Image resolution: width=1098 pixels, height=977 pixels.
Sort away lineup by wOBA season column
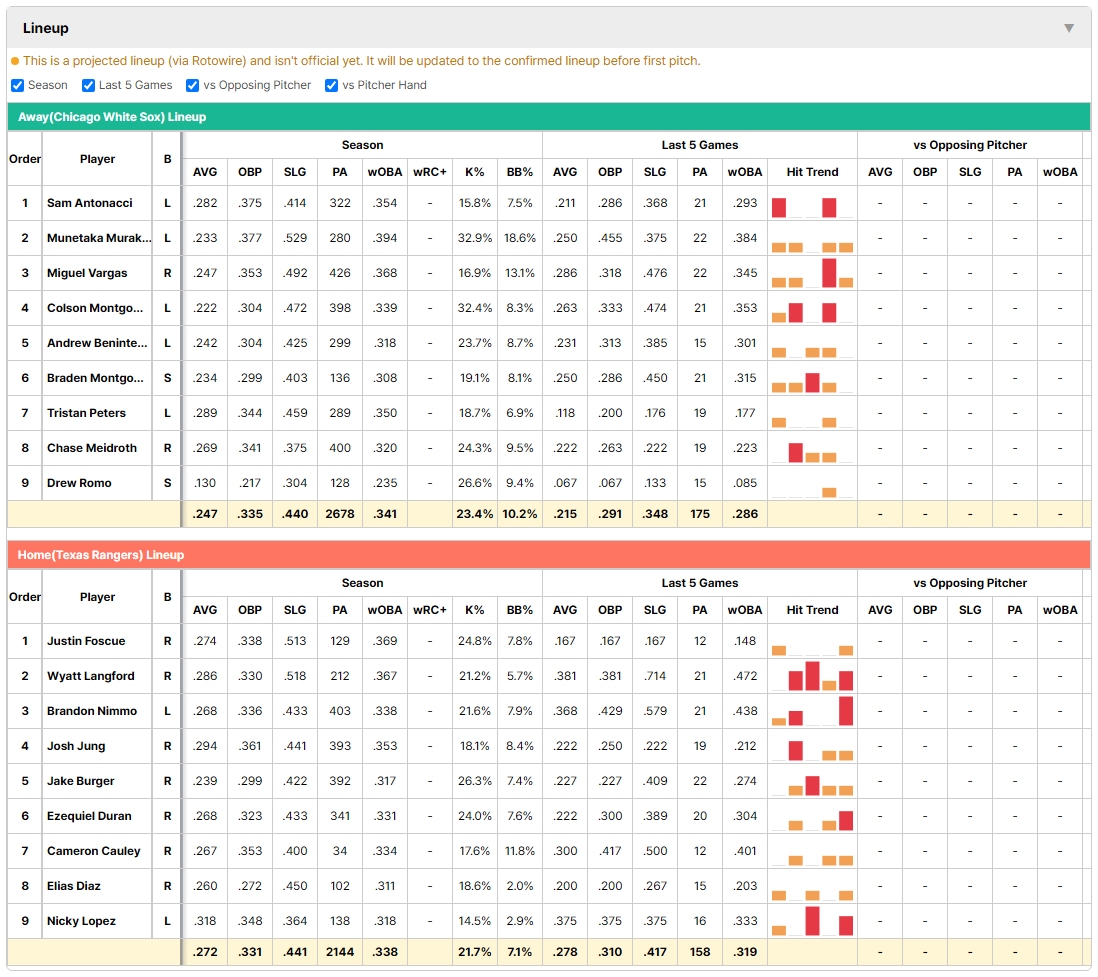(384, 172)
